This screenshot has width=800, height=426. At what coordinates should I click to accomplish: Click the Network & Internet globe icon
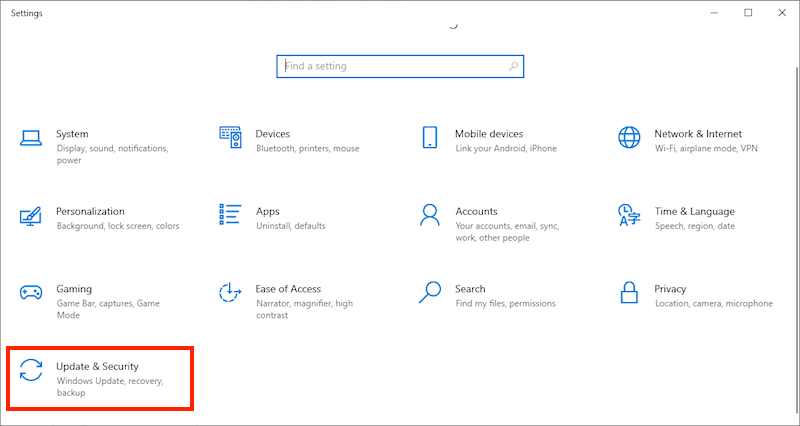[x=629, y=137]
